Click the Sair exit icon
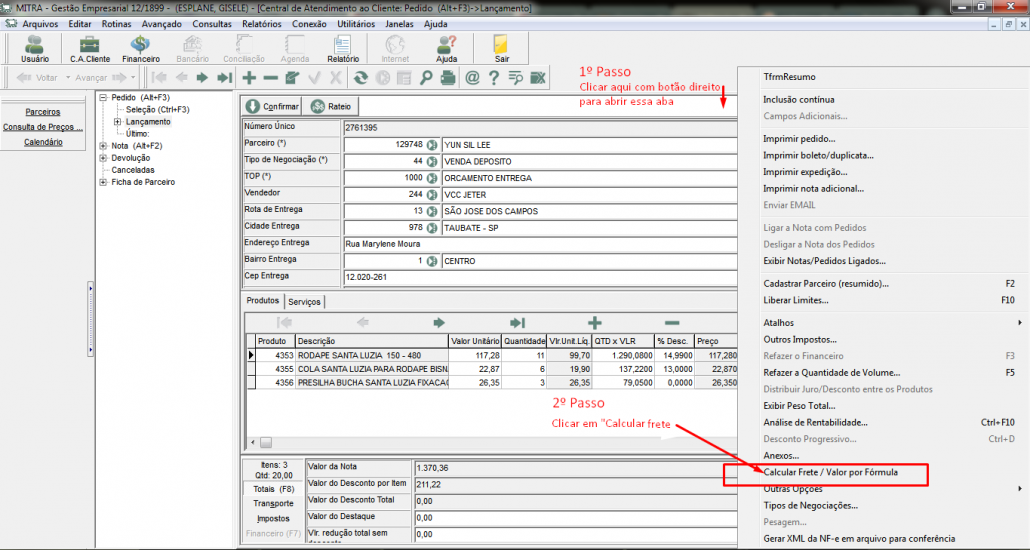 point(501,49)
